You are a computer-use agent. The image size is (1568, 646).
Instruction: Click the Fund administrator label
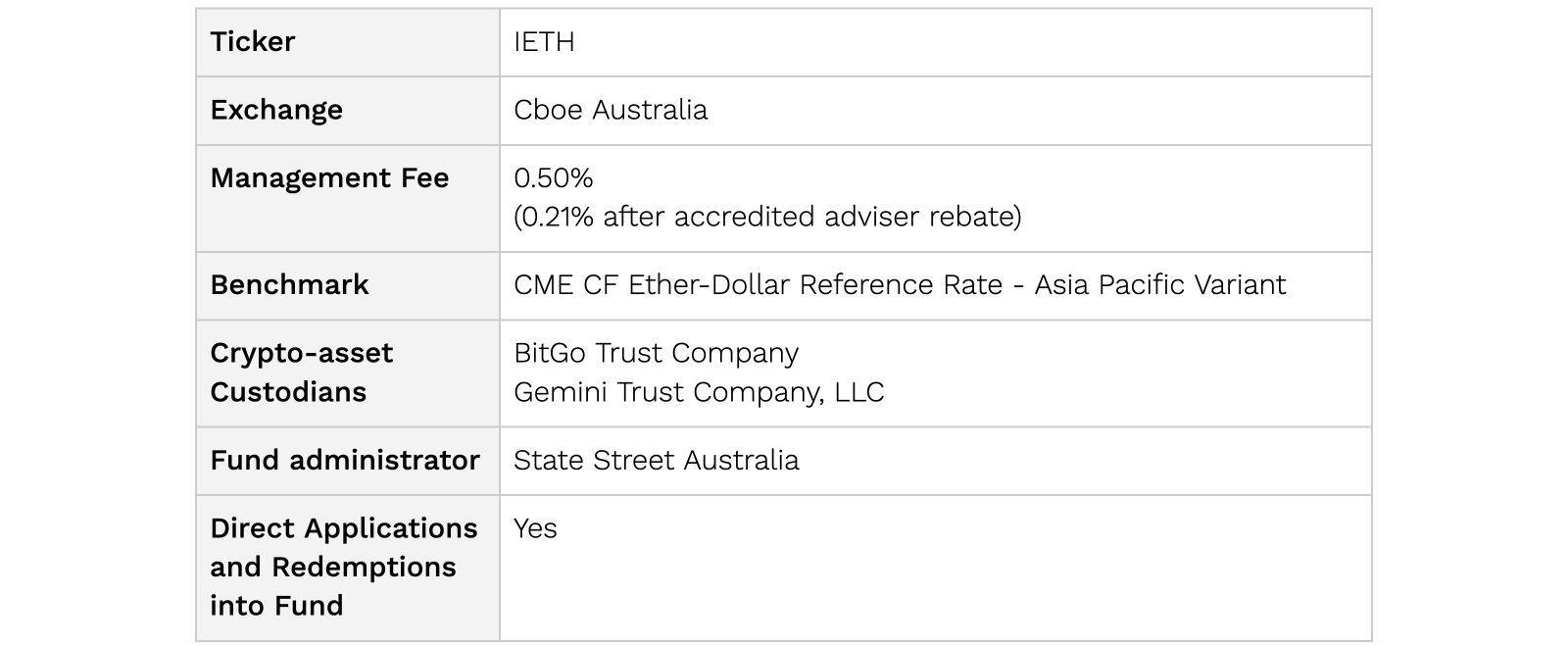coord(345,461)
